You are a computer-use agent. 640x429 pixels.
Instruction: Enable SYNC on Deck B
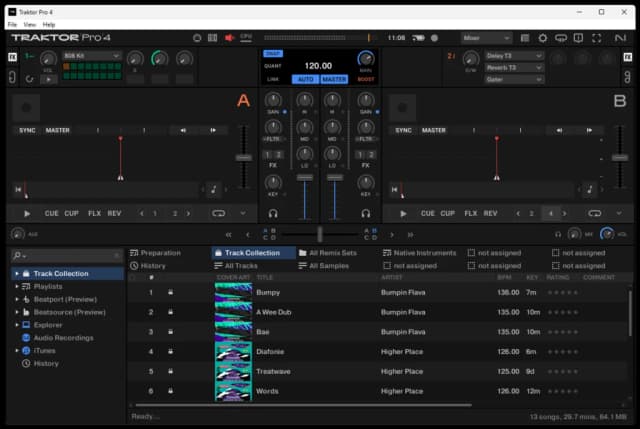[403, 130]
